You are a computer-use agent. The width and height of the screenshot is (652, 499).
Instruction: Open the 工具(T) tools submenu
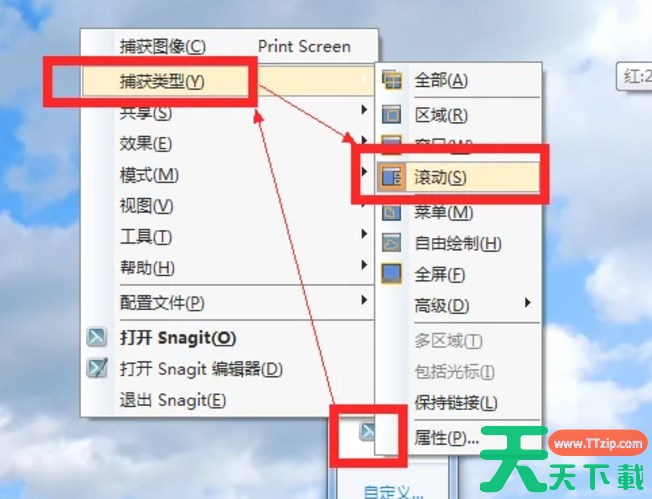tap(229, 237)
